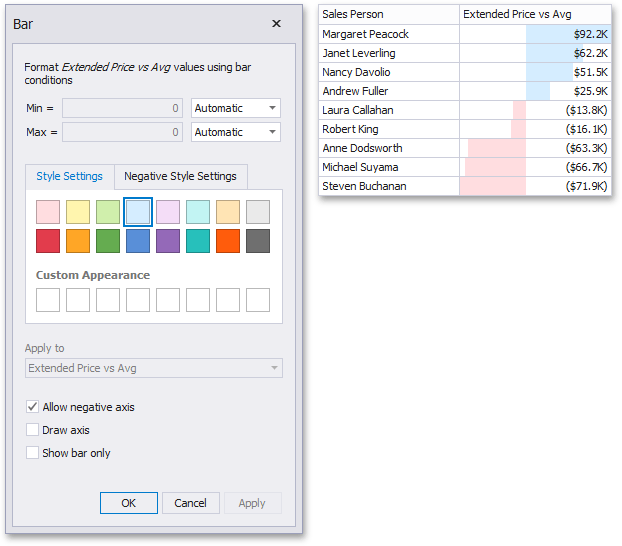Click the ($63.3K) value cell
The height and width of the screenshot is (546, 622).
pyautogui.click(x=536, y=148)
